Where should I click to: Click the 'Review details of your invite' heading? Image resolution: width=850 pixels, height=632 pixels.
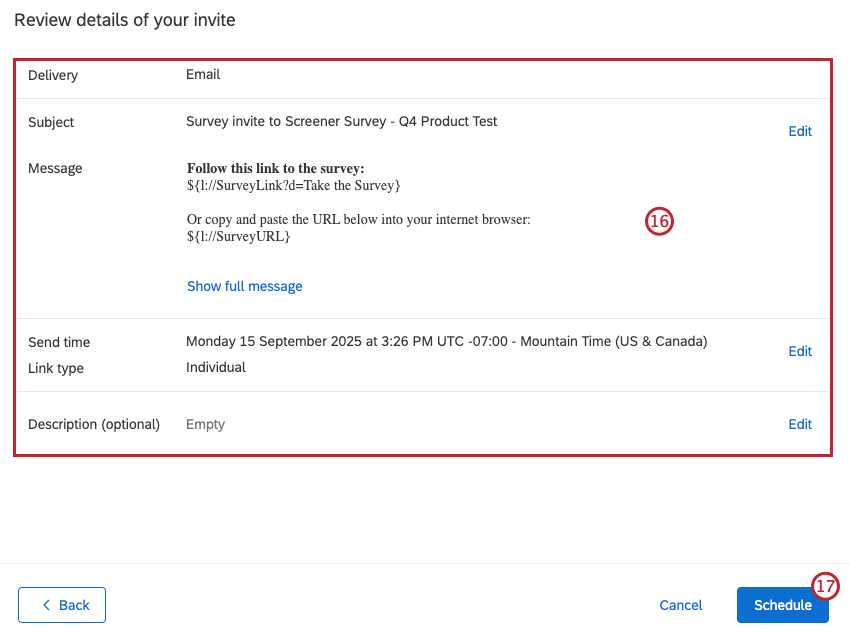(125, 20)
